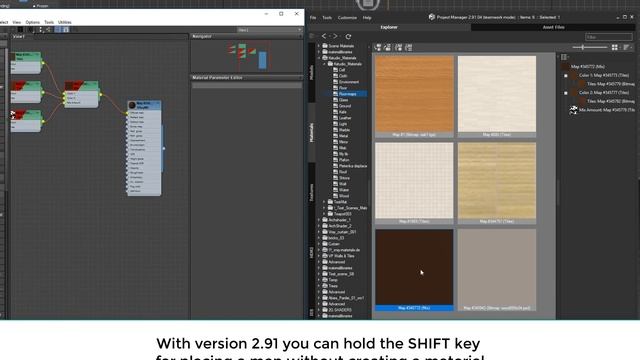Refresh the Project Manager explorer
Image resolution: width=640 pixels, height=360 pixels.
(348, 36)
